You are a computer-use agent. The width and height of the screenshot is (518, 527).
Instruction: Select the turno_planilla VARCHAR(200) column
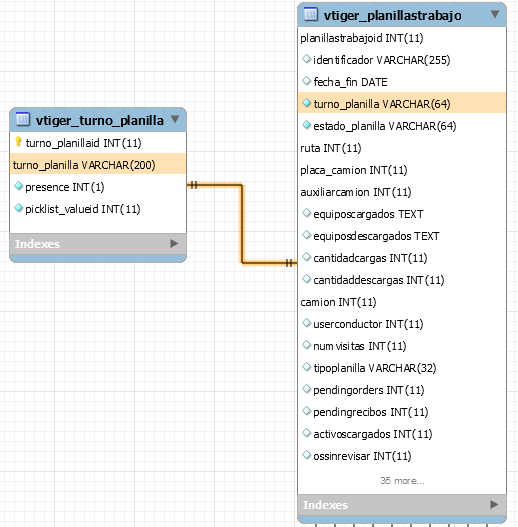[98, 165]
